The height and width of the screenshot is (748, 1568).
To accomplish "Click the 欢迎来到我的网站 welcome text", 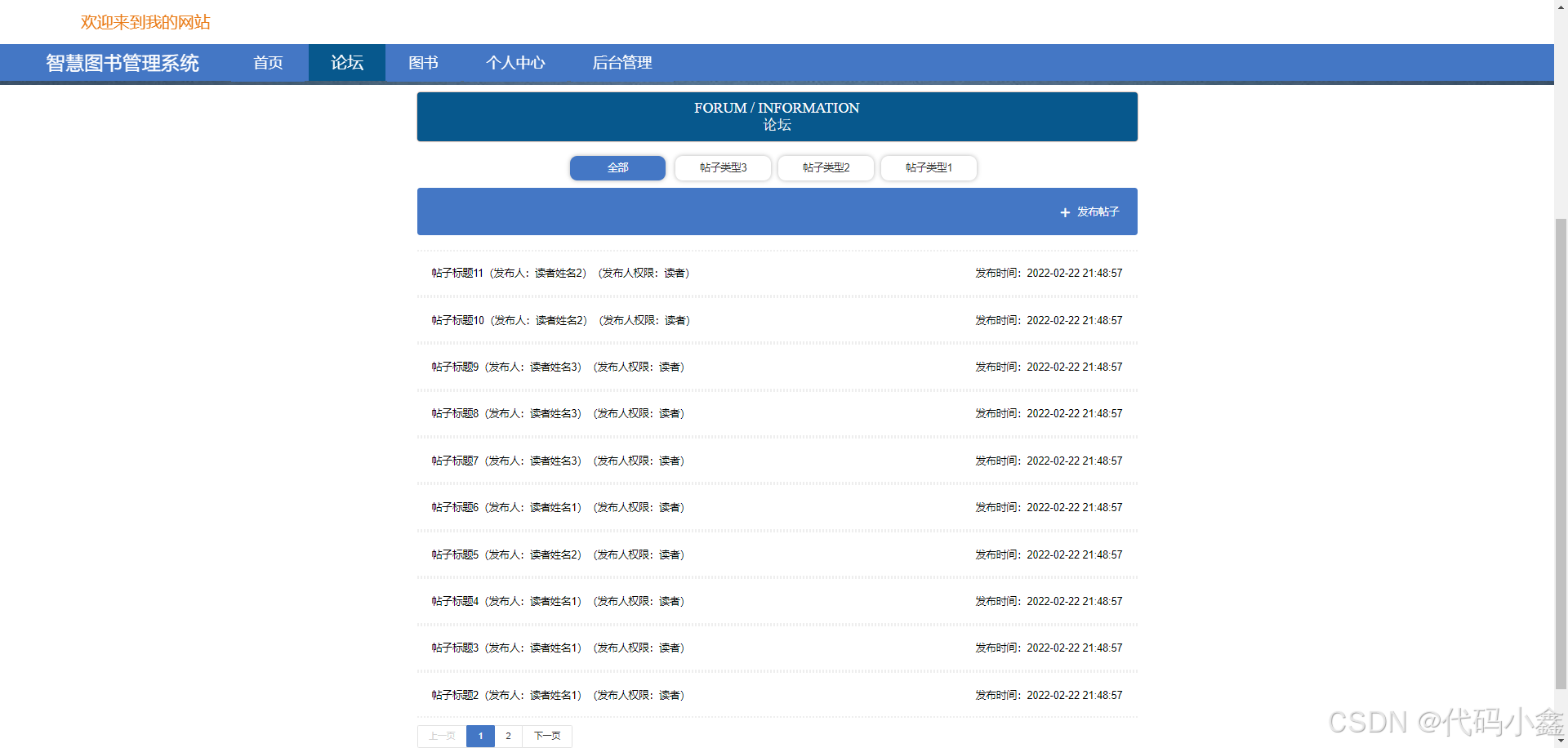I will click(x=145, y=22).
